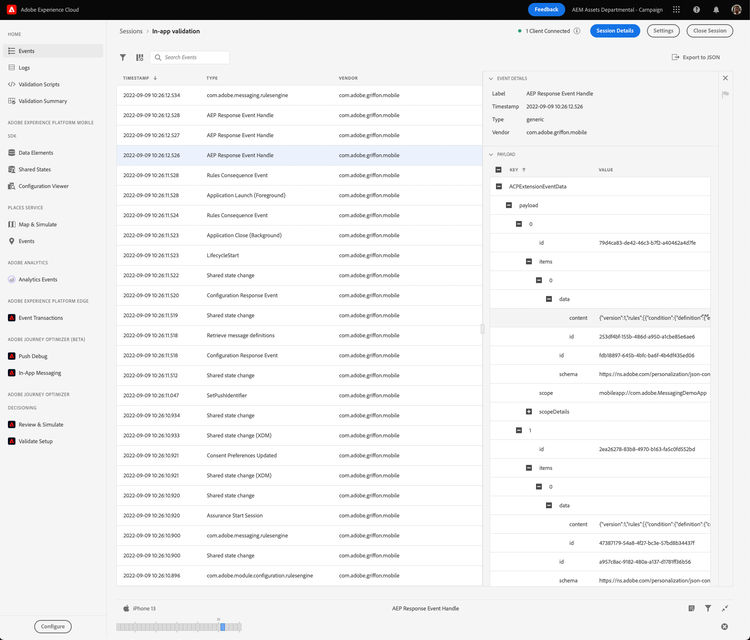Open the timeline filter funnel icon
Screen dimensions: 750x640
[x=708, y=608]
